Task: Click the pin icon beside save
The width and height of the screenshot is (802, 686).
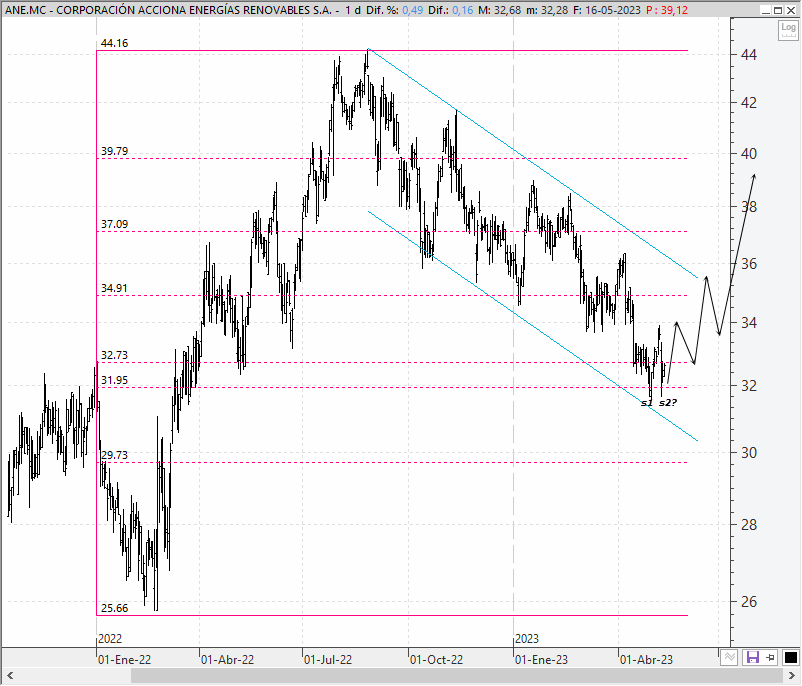Action: [771, 657]
